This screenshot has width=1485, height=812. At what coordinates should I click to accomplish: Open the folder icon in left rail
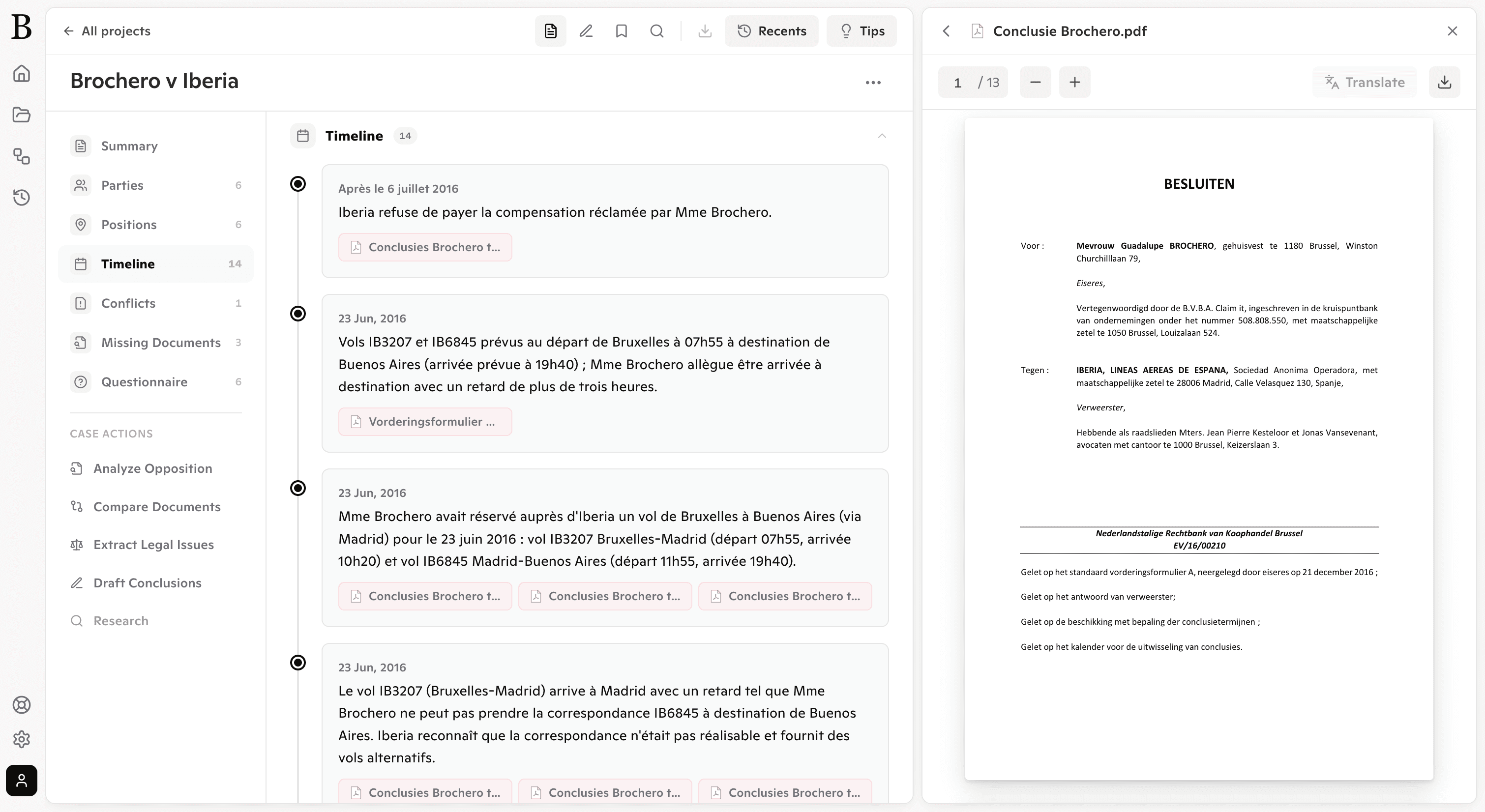[x=21, y=115]
